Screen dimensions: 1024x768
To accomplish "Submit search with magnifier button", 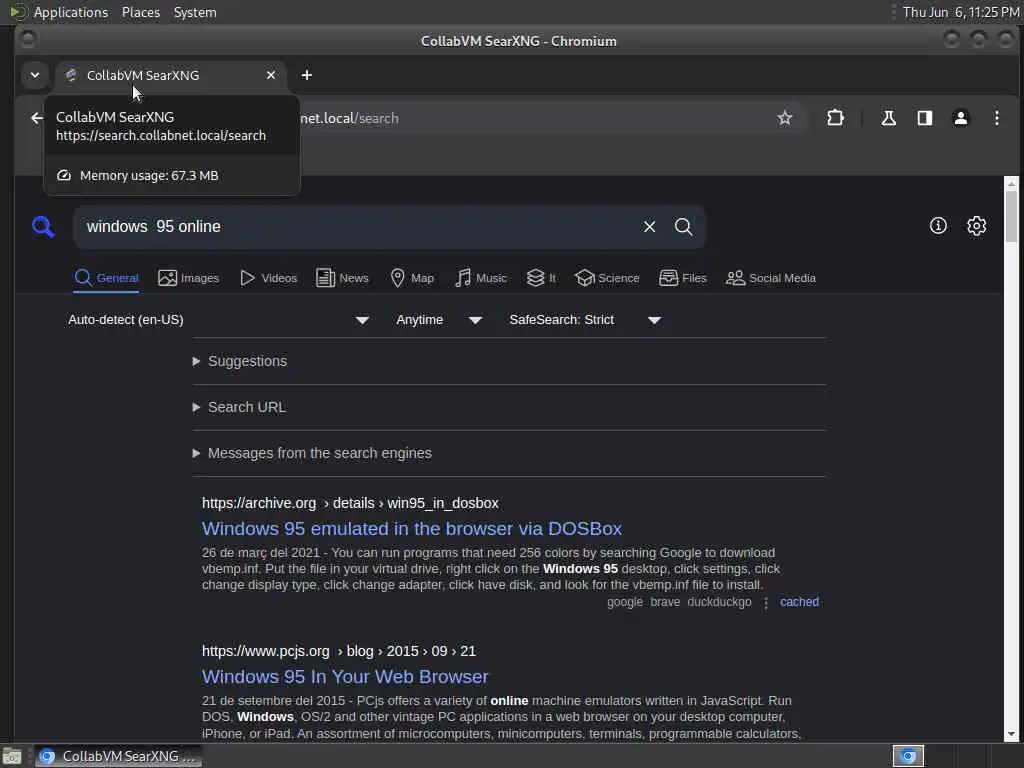I will (684, 227).
